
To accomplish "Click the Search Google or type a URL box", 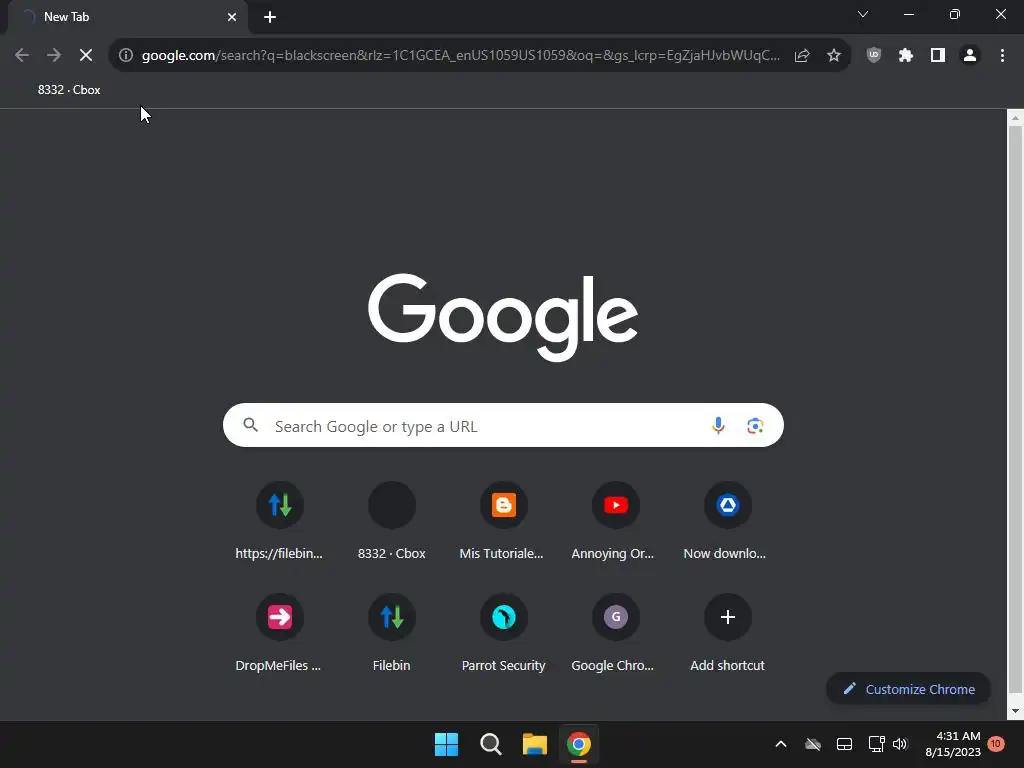I will point(503,426).
